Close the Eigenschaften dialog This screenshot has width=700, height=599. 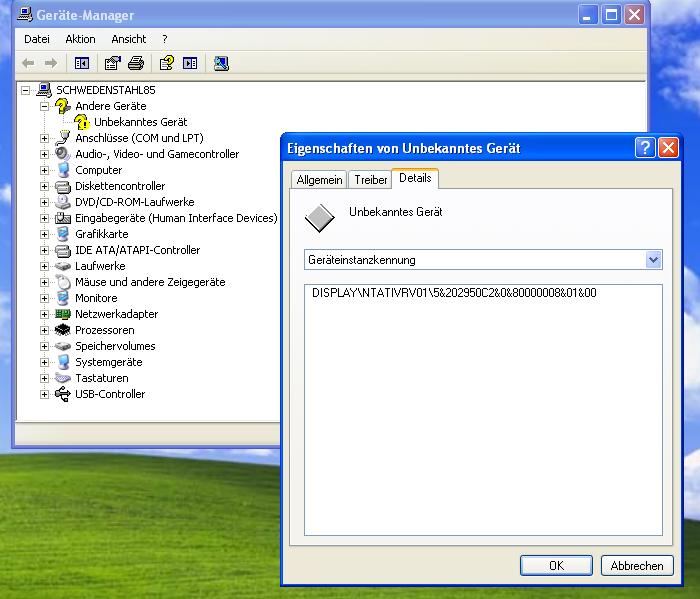pyautogui.click(x=668, y=147)
